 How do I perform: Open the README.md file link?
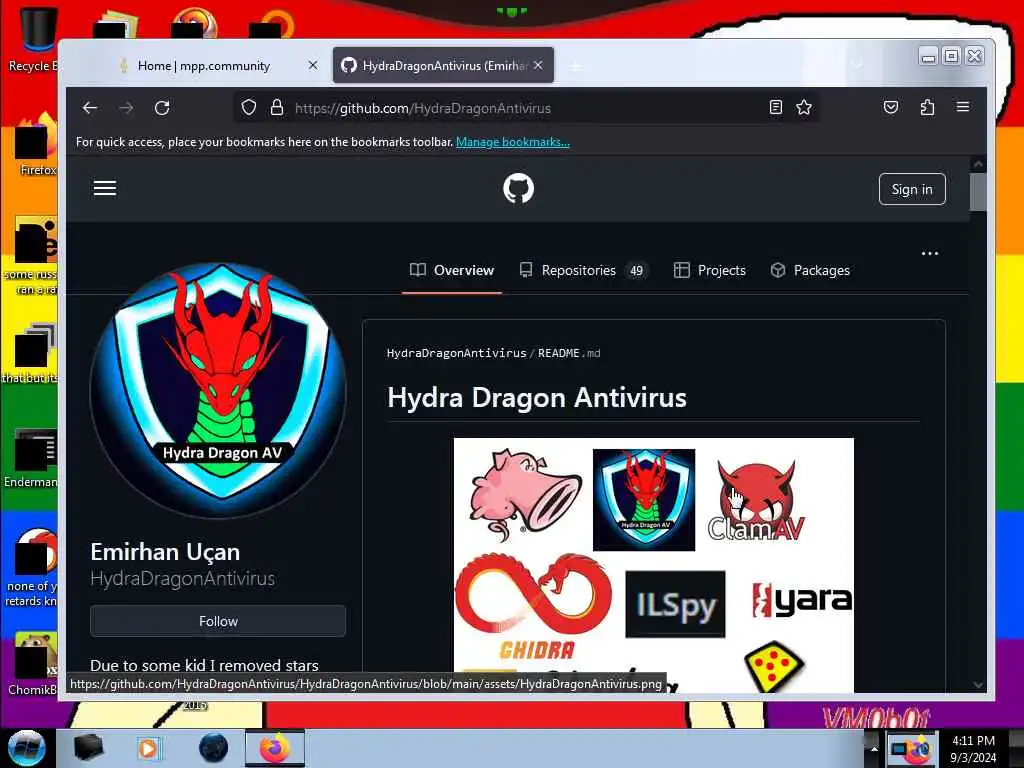(x=569, y=353)
